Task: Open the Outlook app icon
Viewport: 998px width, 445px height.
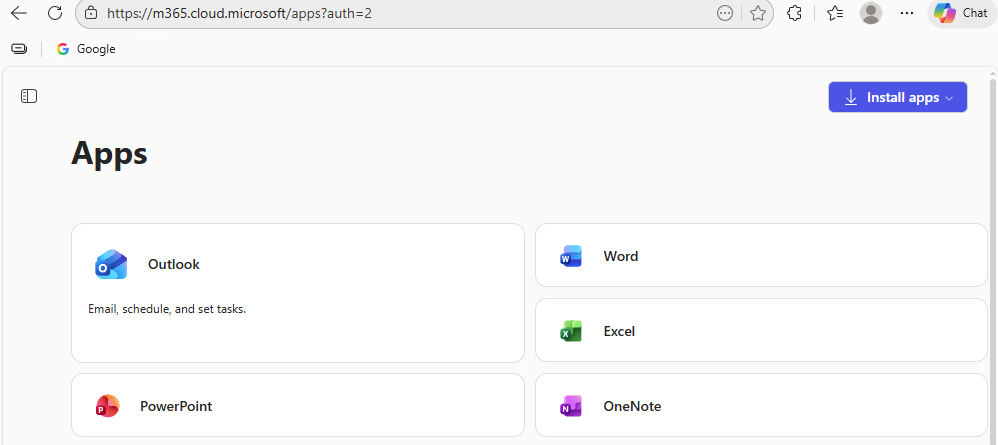Action: pos(111,264)
